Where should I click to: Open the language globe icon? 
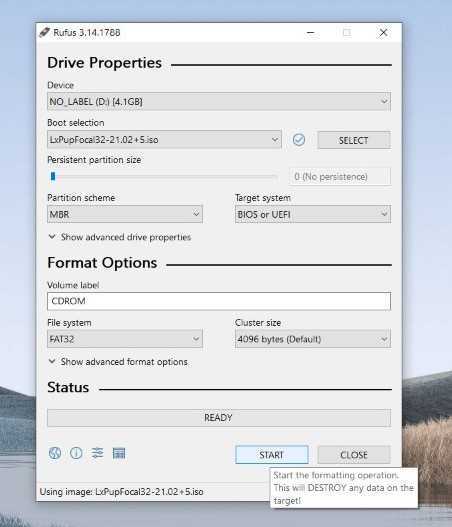coord(55,453)
